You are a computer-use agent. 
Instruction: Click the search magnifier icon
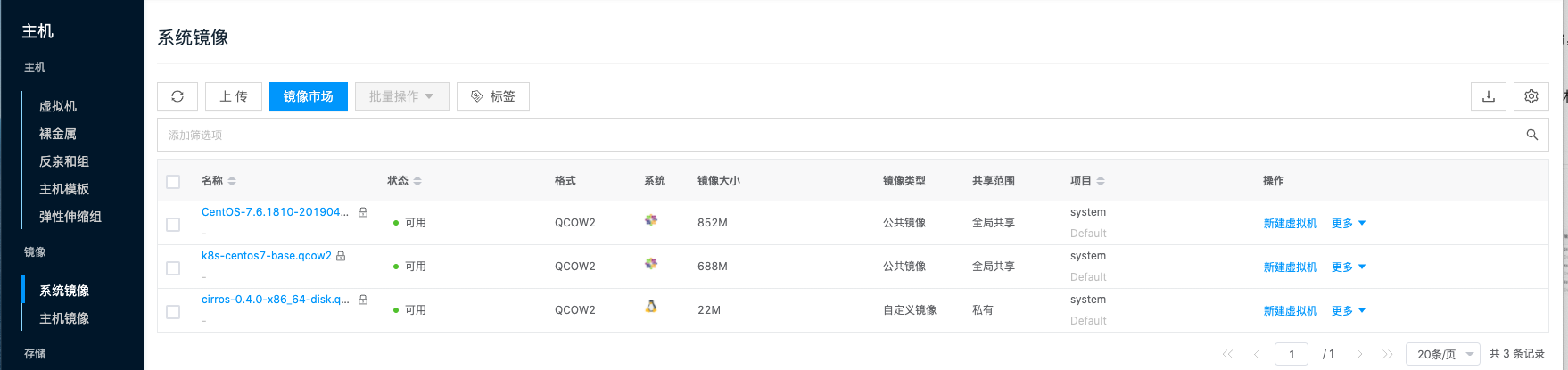tap(1531, 135)
